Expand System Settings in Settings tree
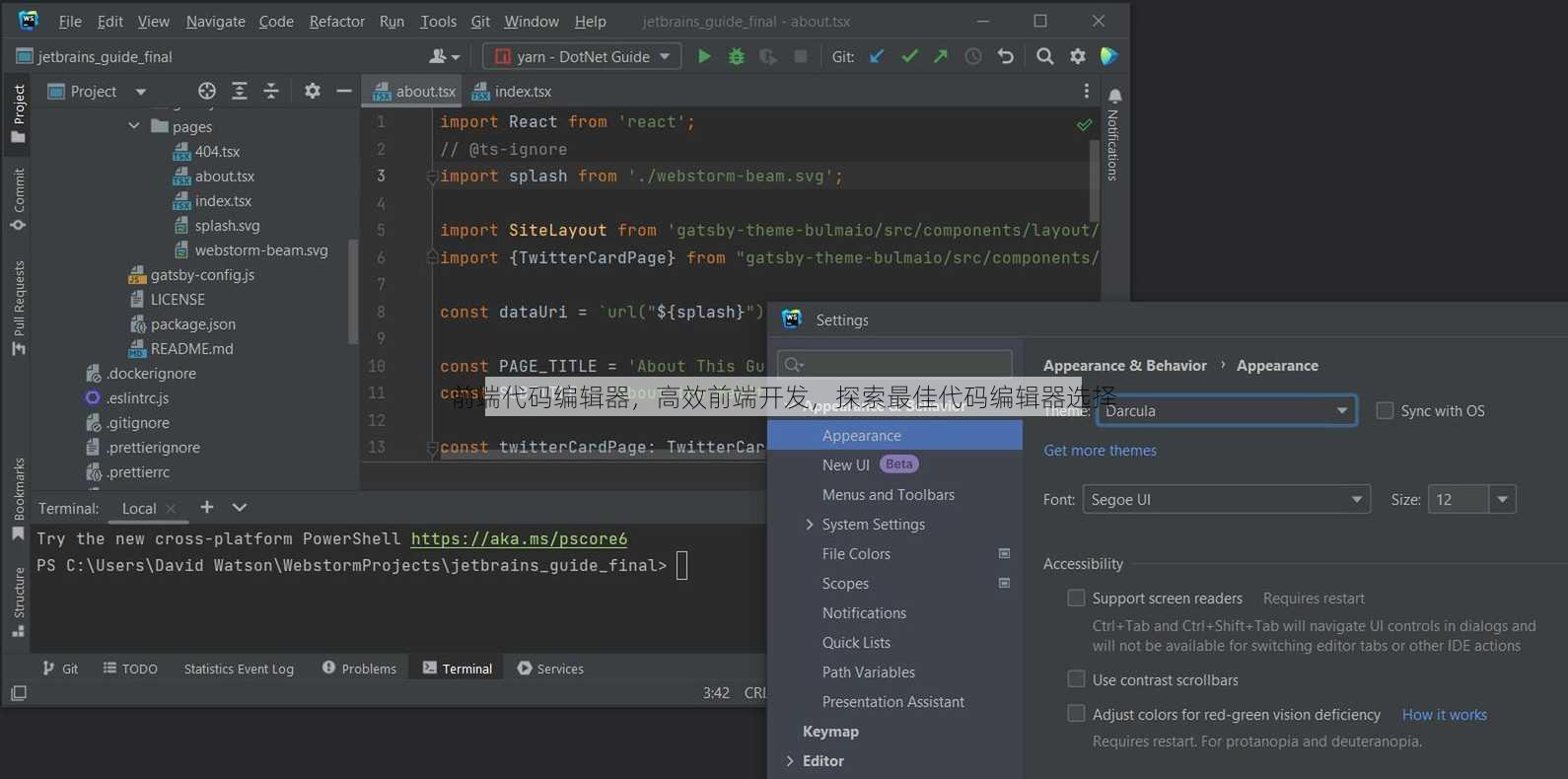 coord(810,525)
